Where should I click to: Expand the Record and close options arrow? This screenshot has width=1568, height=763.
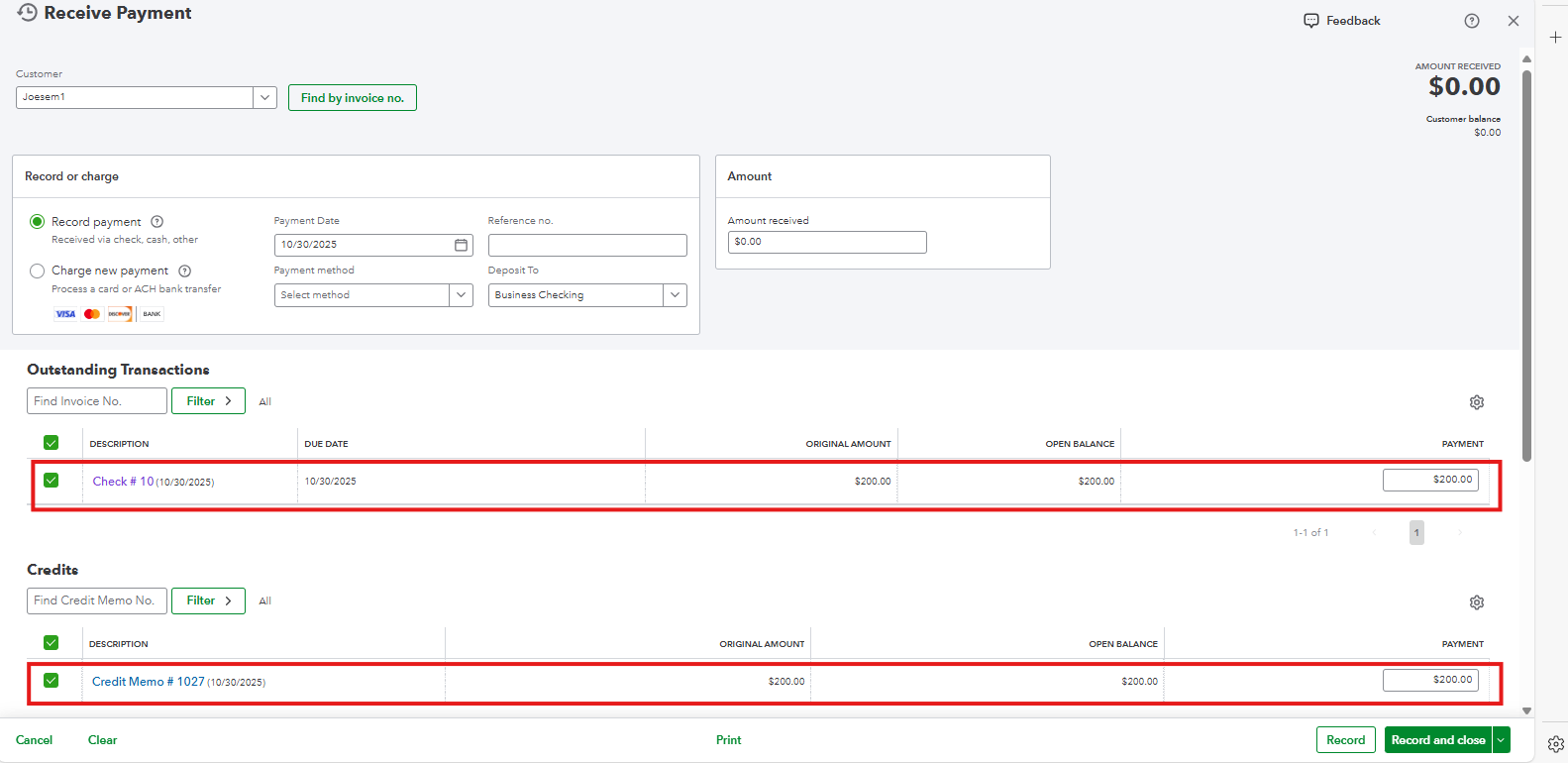coord(1502,740)
